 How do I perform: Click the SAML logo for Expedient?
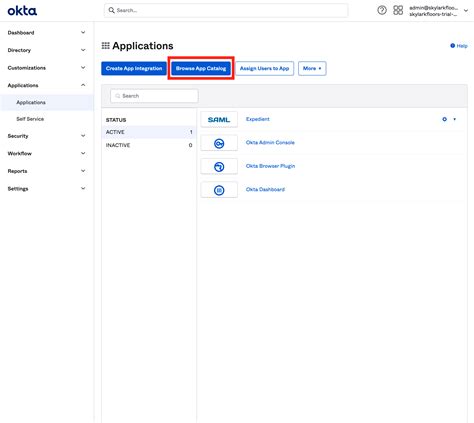coord(219,119)
